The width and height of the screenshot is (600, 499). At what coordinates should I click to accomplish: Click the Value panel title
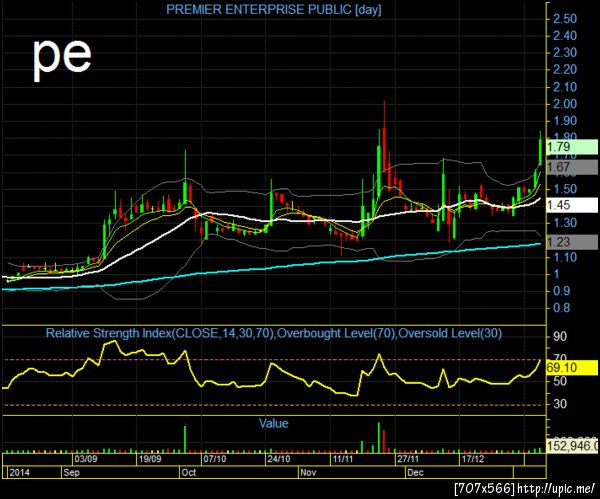click(274, 423)
